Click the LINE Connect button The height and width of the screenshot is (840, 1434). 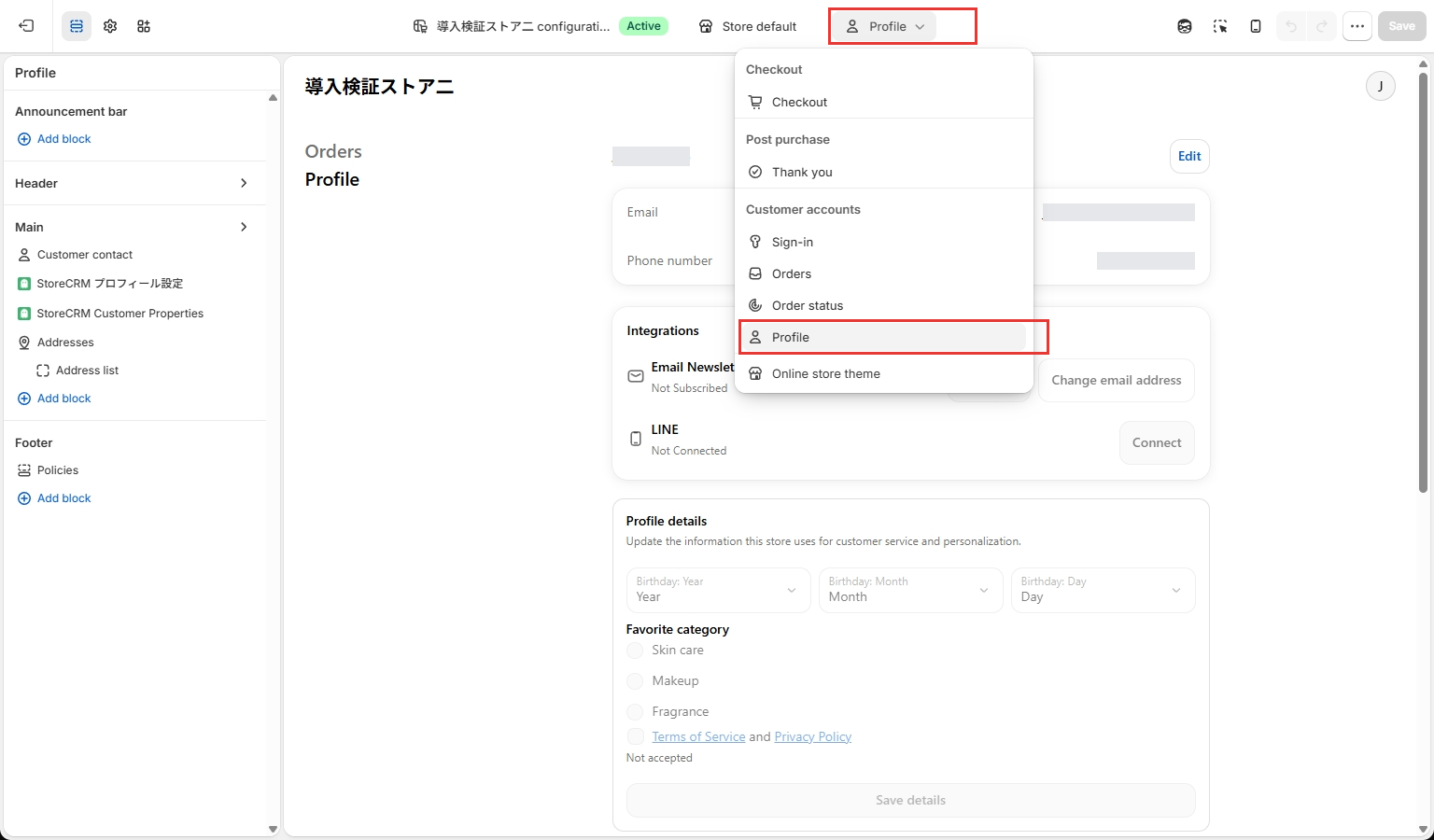click(1157, 443)
